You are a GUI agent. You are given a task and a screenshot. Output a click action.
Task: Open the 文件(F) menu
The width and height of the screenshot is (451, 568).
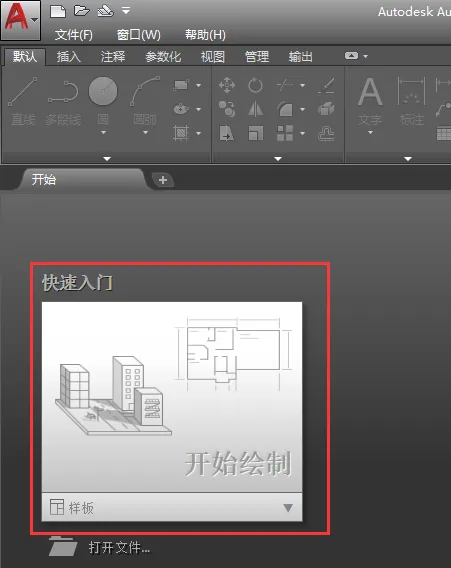[x=74, y=35]
